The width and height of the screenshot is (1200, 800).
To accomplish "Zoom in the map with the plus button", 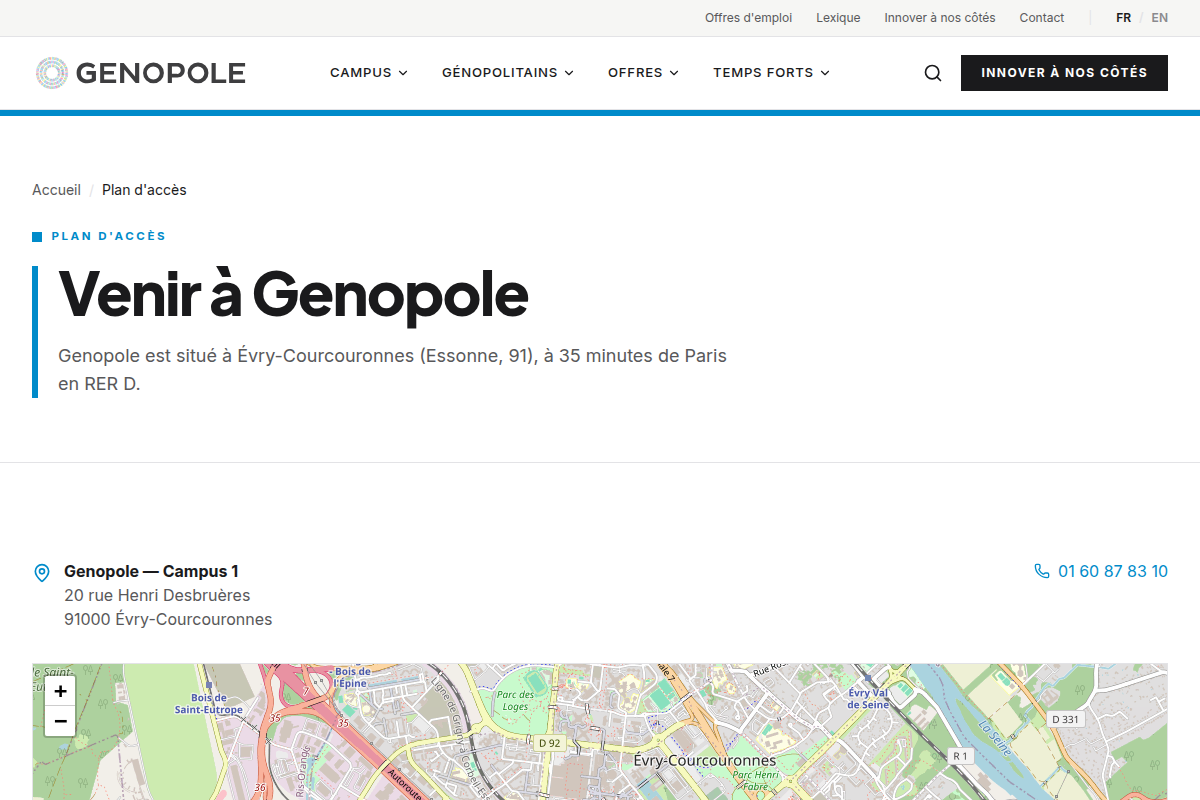I will (60, 691).
